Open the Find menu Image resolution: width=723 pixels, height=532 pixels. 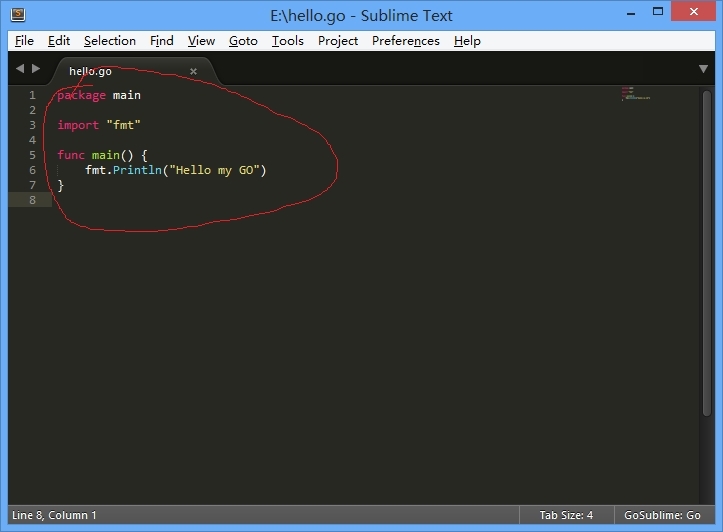point(162,41)
